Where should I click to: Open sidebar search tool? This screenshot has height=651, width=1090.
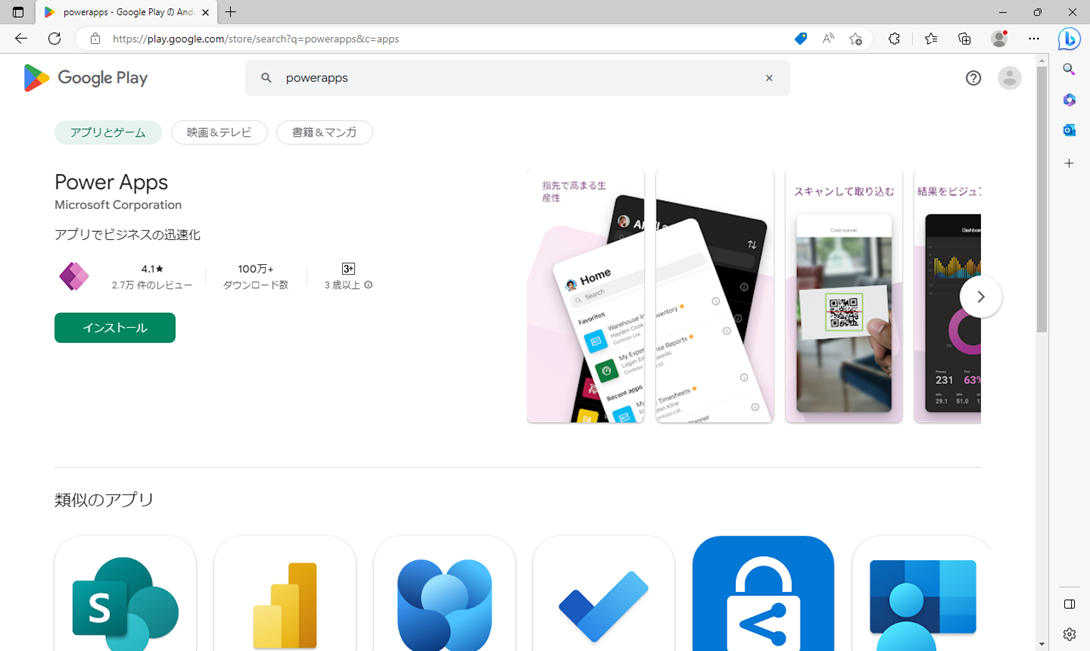(1069, 69)
